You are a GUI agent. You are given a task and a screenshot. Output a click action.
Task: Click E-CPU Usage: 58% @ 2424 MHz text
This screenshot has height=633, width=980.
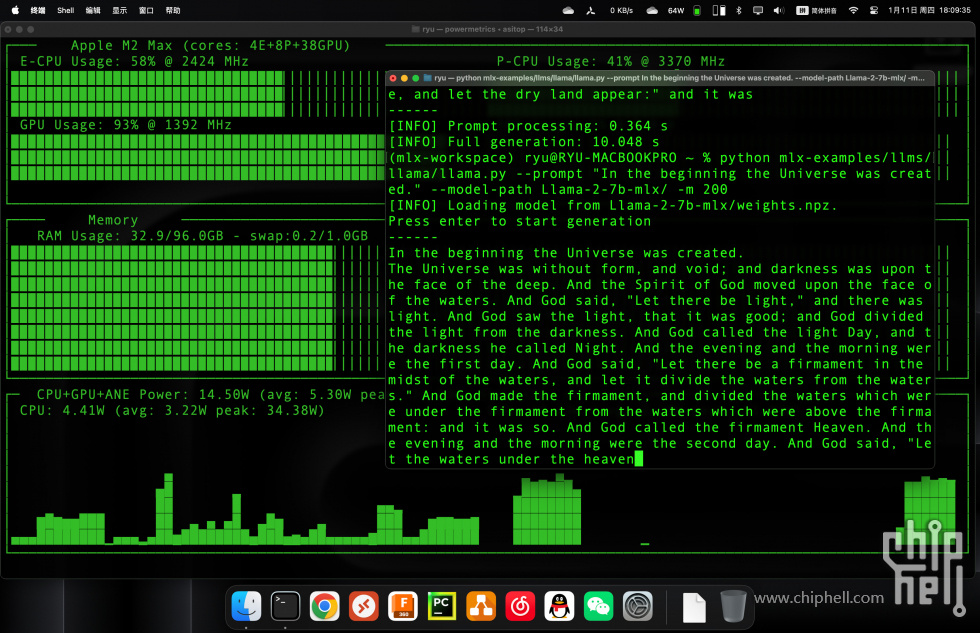point(134,61)
